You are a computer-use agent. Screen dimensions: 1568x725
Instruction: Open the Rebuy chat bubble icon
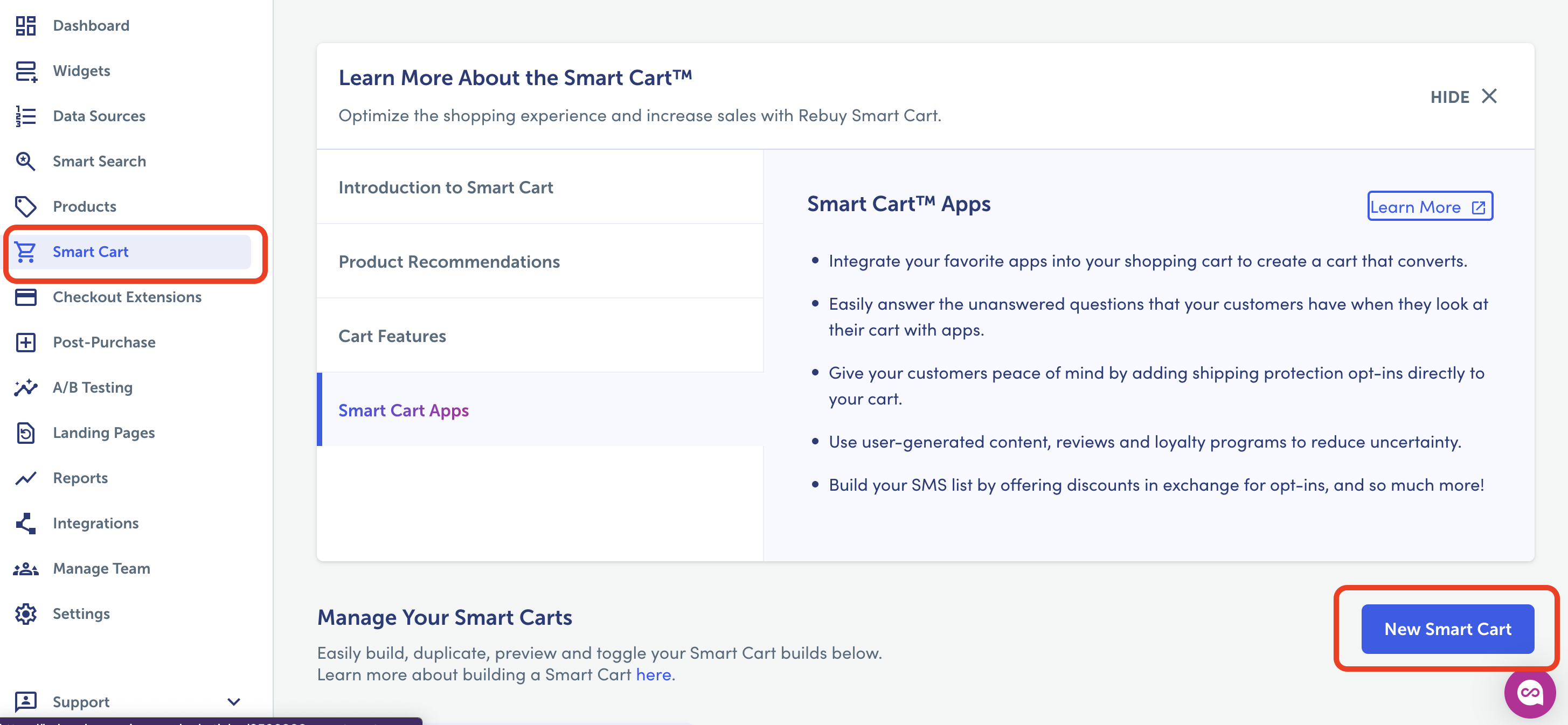pyautogui.click(x=1529, y=693)
